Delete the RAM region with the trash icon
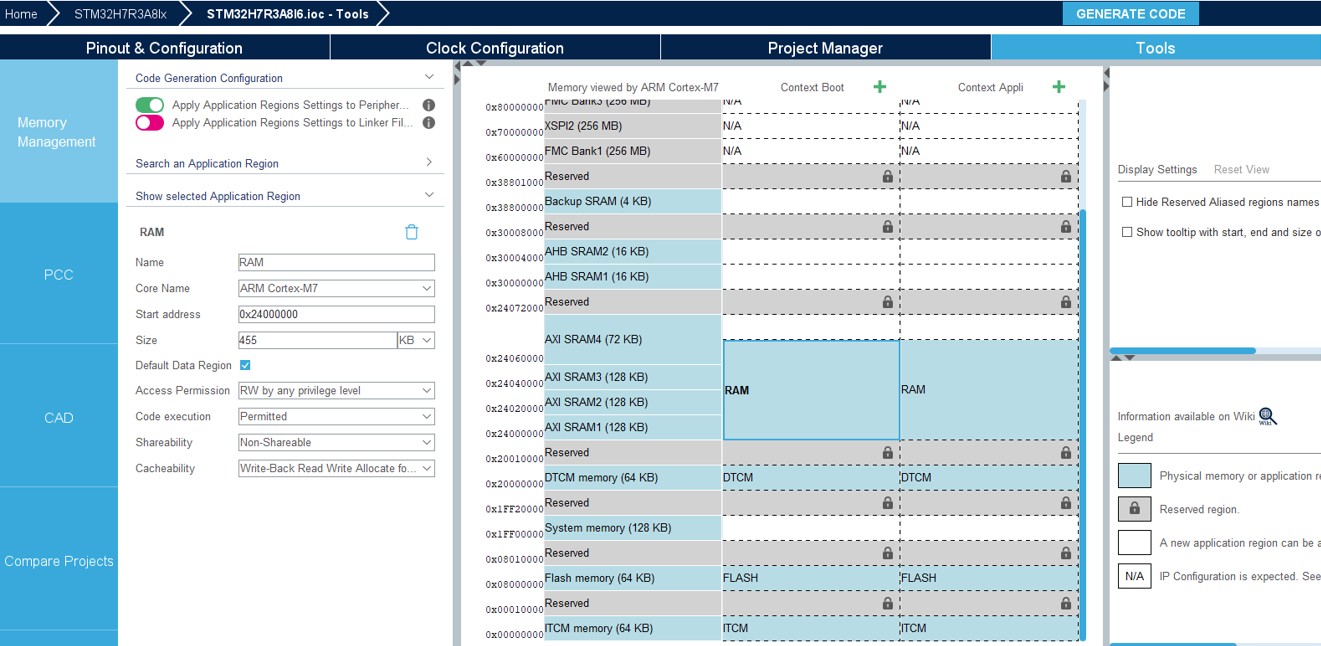The height and width of the screenshot is (646, 1321). coord(411,232)
